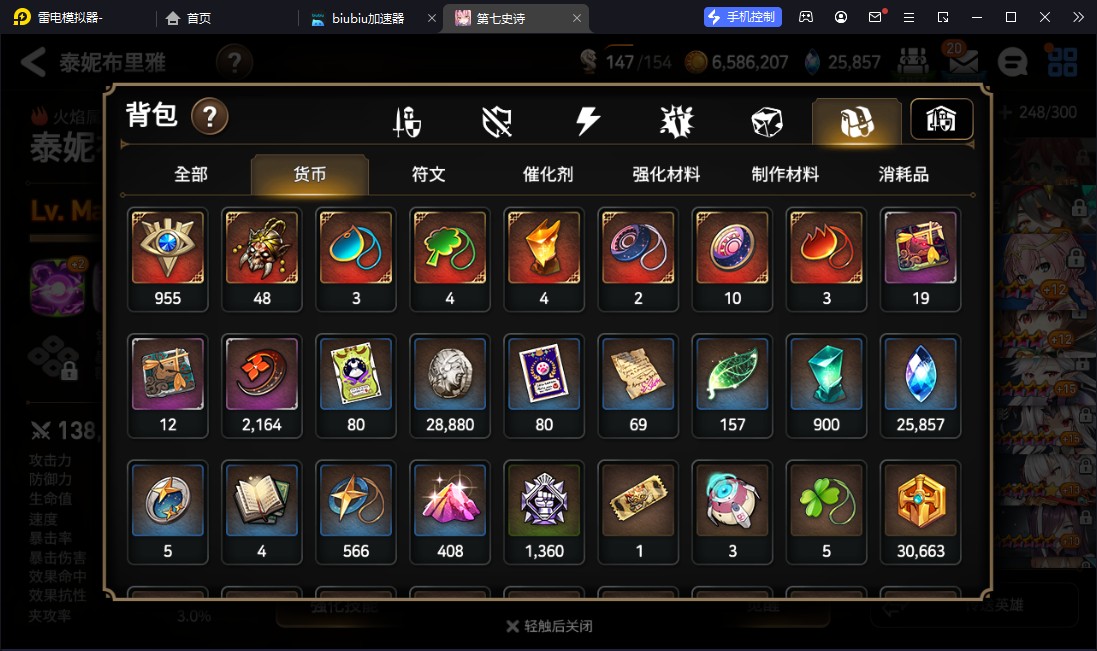Switch to the biubiu加速器 tab
The width and height of the screenshot is (1097, 651).
tap(368, 18)
